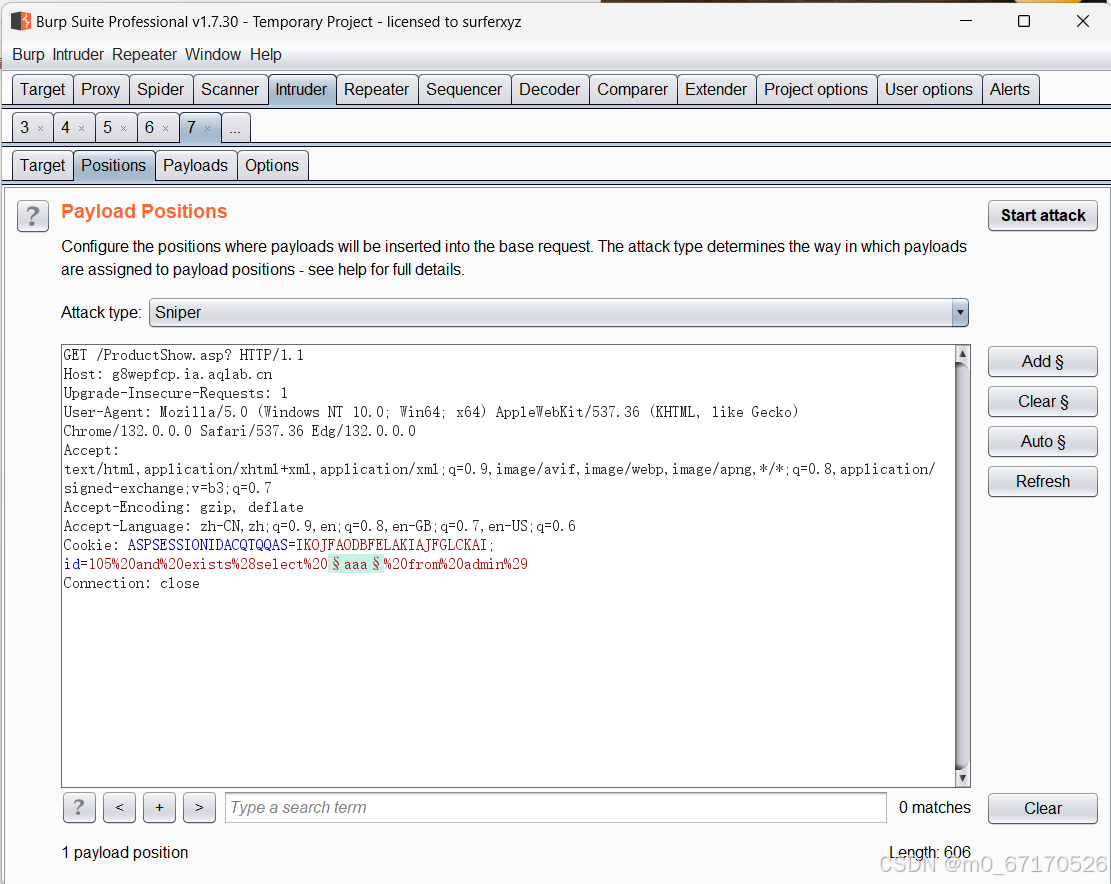Click scrollbar down arrow in request editor
This screenshot has width=1111, height=884.
(962, 778)
